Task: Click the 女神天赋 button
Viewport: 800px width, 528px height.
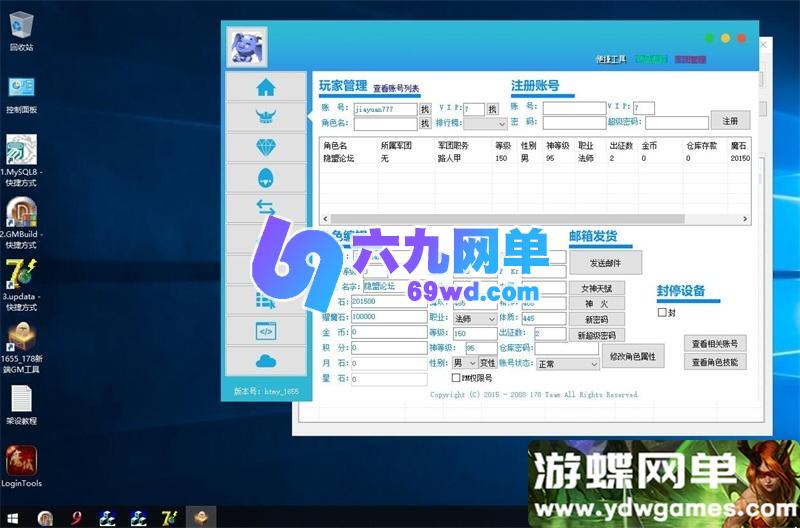Action: pos(596,288)
